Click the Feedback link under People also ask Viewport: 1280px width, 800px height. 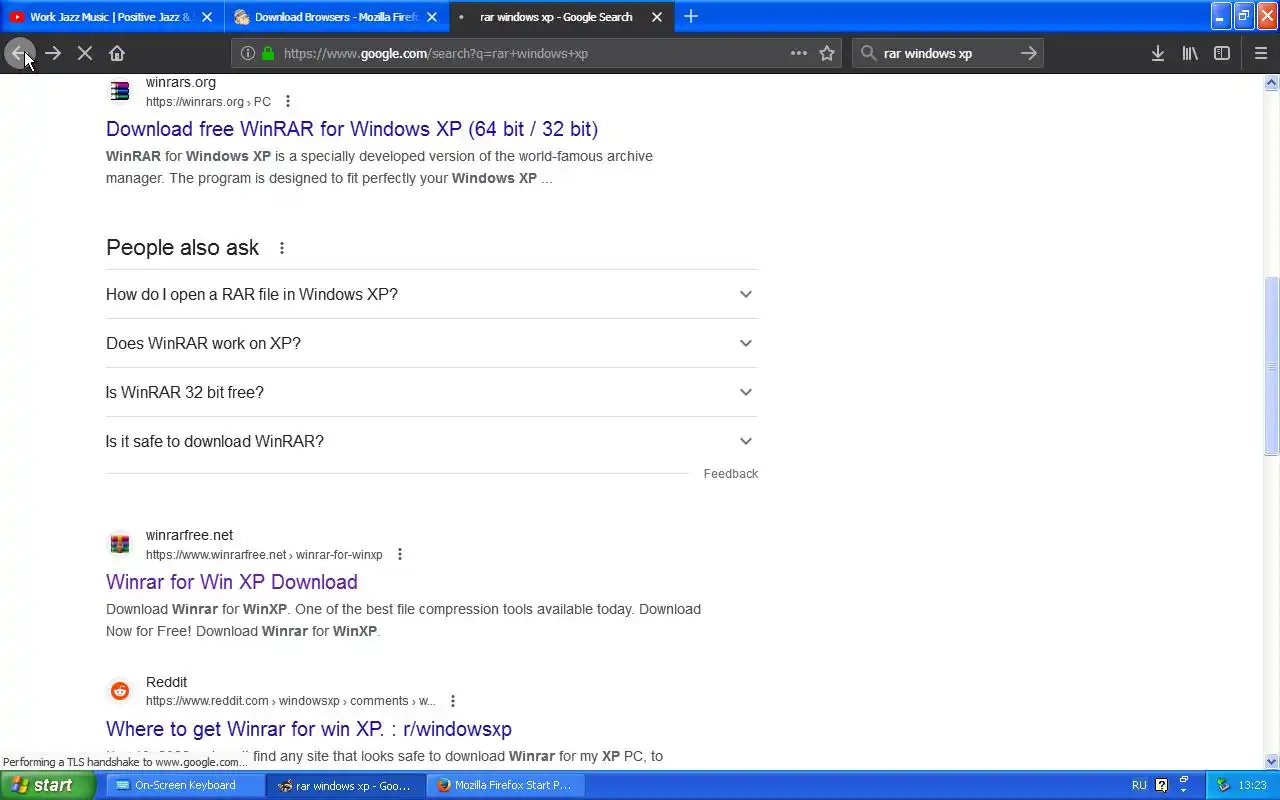click(731, 474)
